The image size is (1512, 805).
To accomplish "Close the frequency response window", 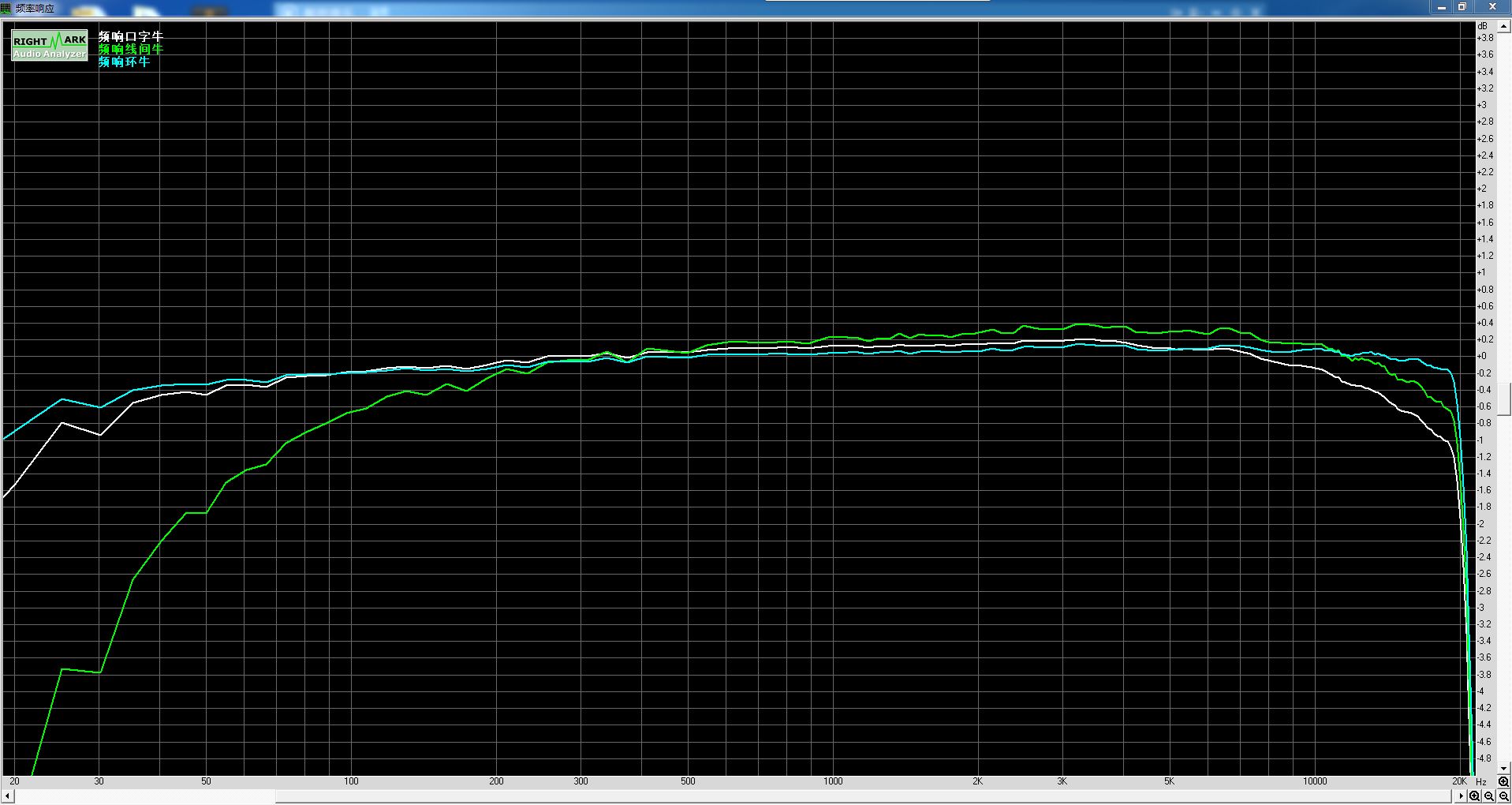I will pos(1492,7).
